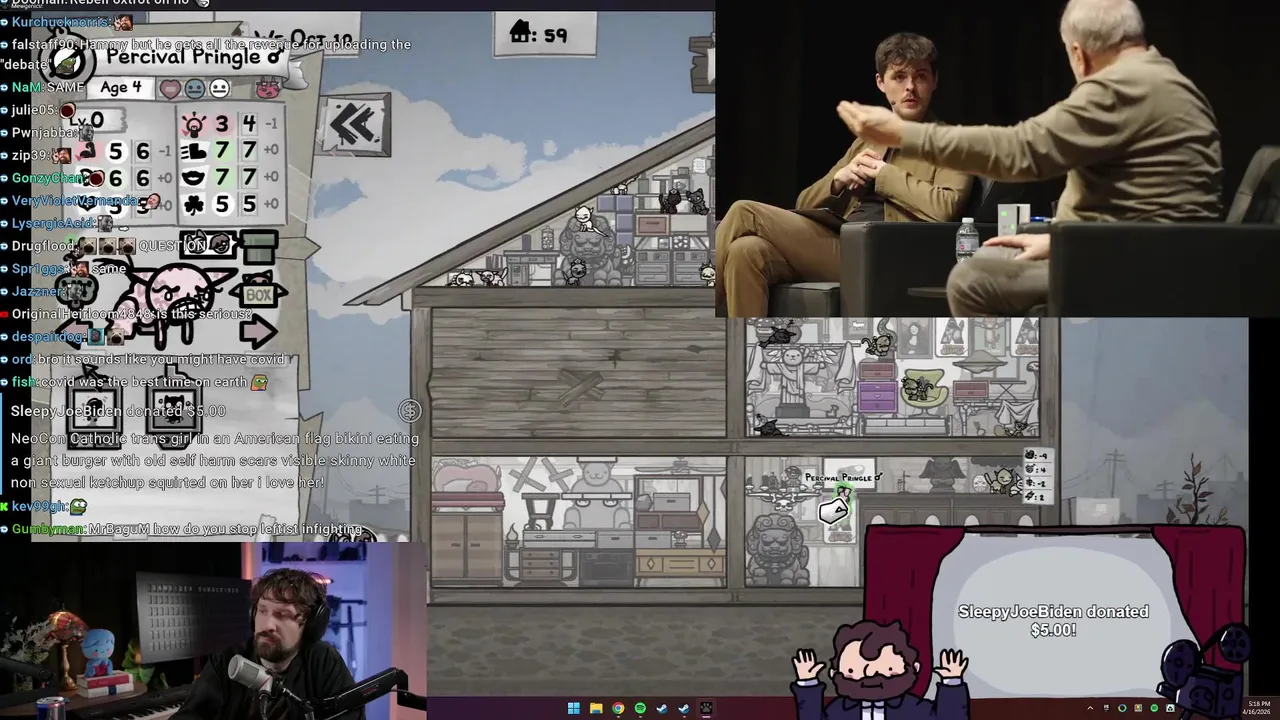1280x720 pixels.
Task: Expand the system tray hidden icons chevron
Action: coord(1090,708)
